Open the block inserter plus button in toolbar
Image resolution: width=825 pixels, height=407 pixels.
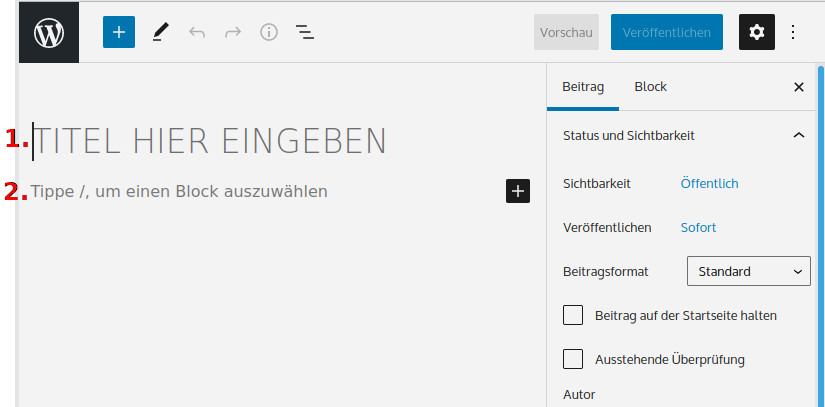[x=119, y=32]
